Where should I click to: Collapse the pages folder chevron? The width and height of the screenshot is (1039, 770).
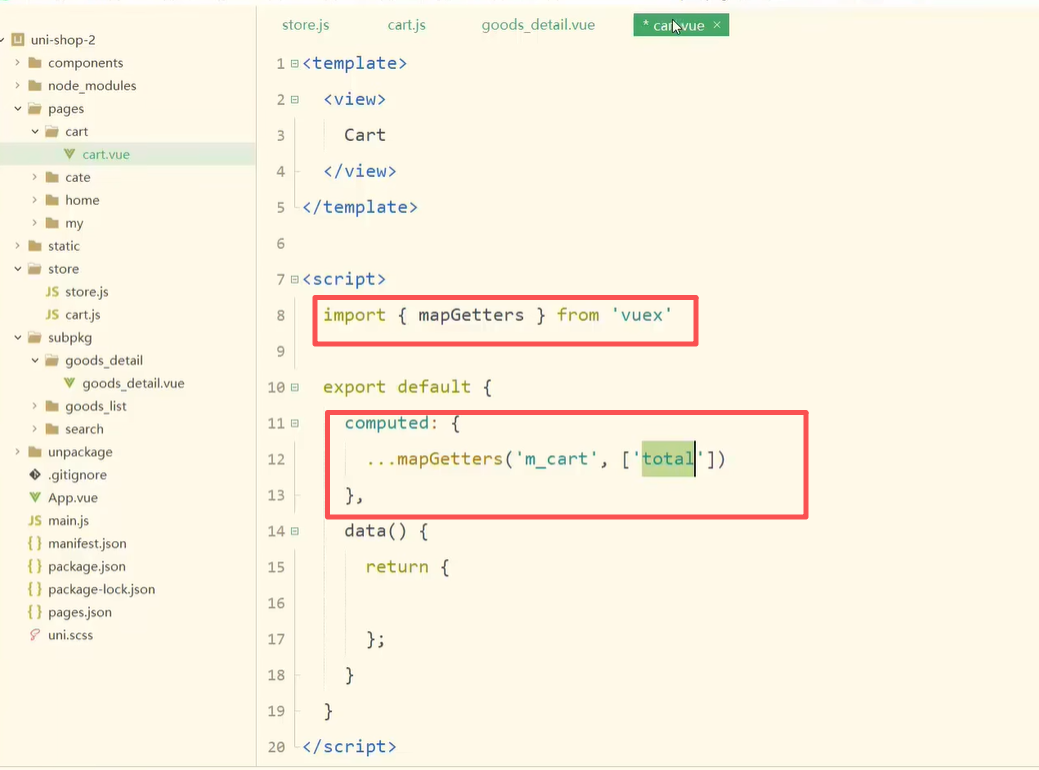(17, 108)
